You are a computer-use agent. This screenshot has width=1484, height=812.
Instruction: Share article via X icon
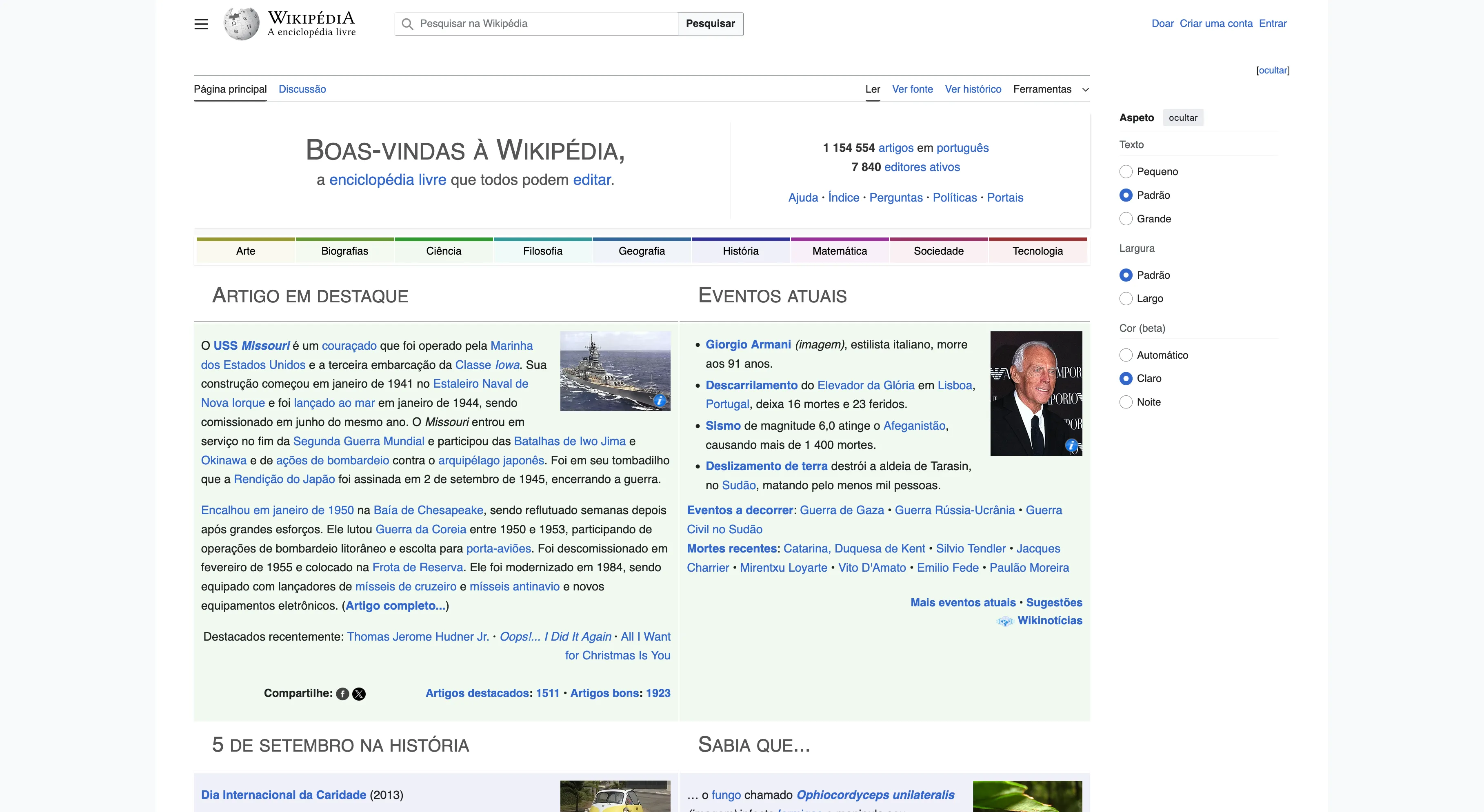[359, 694]
